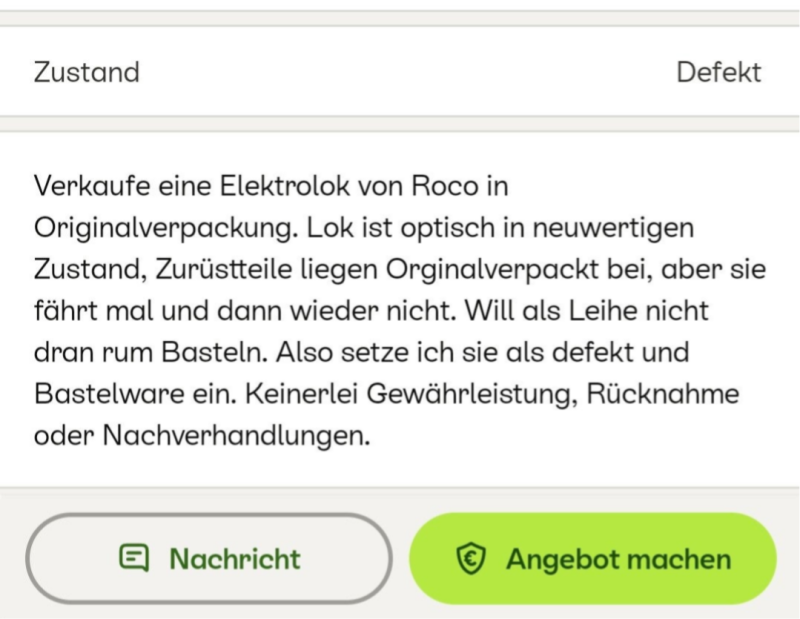The height and width of the screenshot is (619, 800).
Task: Open a message via the Nachricht button
Action: point(209,559)
